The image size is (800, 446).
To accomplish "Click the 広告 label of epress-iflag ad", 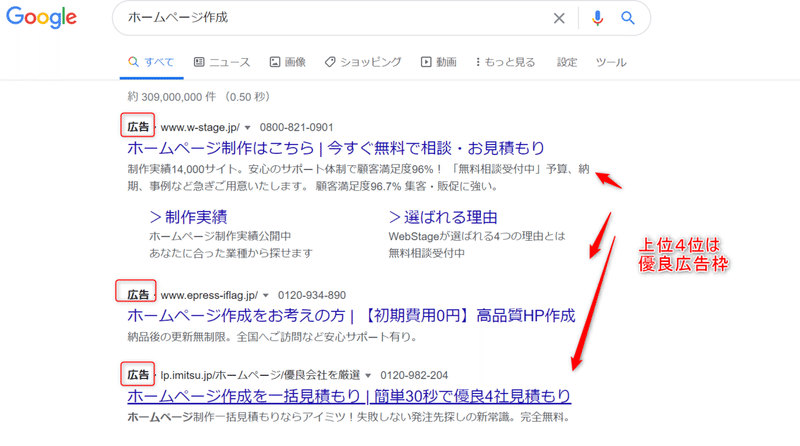I will (138, 295).
